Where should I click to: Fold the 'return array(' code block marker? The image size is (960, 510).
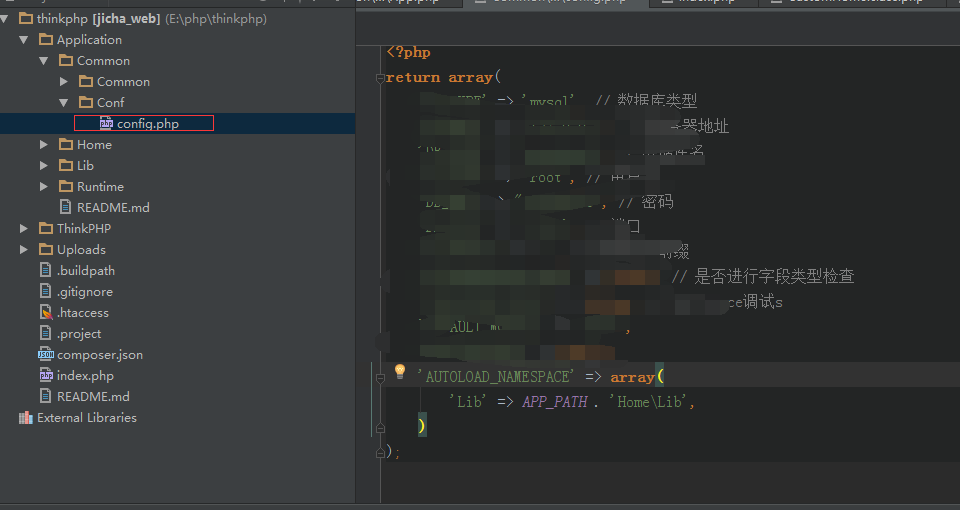tap(380, 78)
